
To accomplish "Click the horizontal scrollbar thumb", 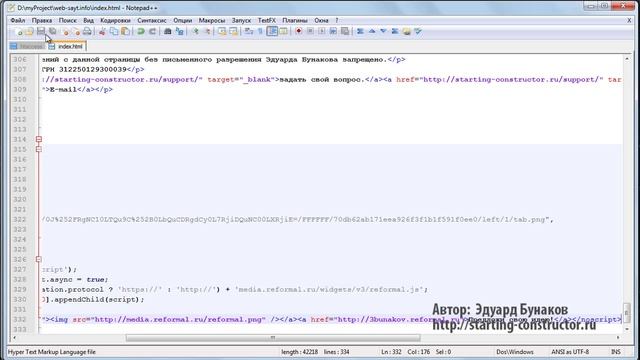I will (x=273, y=338).
